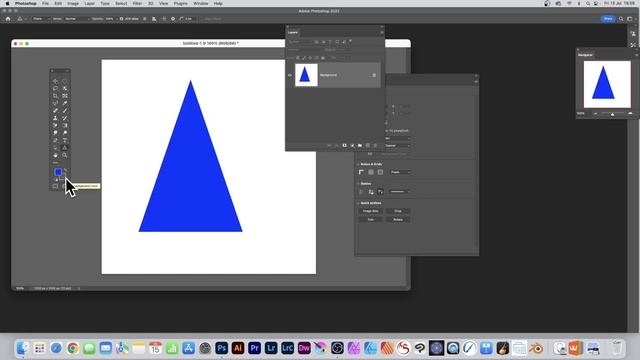Select the Gradient tool
Image resolution: width=640 pixels, height=360 pixels.
click(x=64, y=126)
